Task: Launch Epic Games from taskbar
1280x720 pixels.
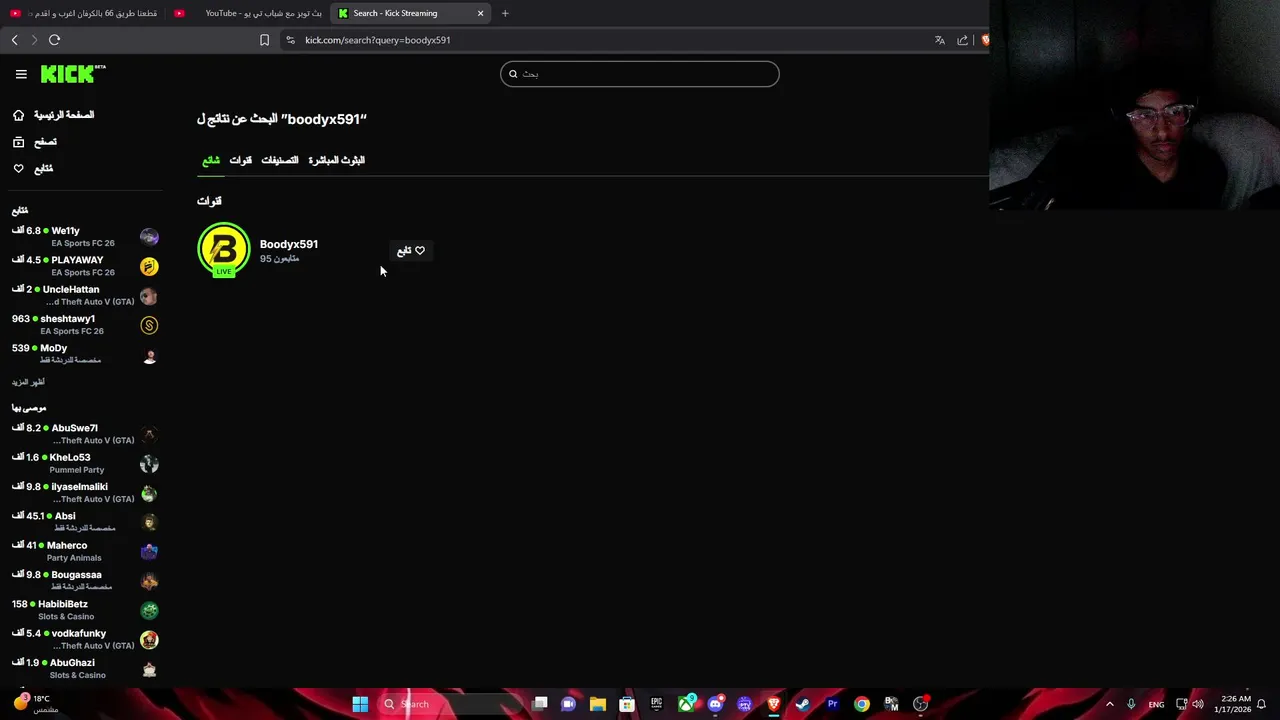Action: 656,704
